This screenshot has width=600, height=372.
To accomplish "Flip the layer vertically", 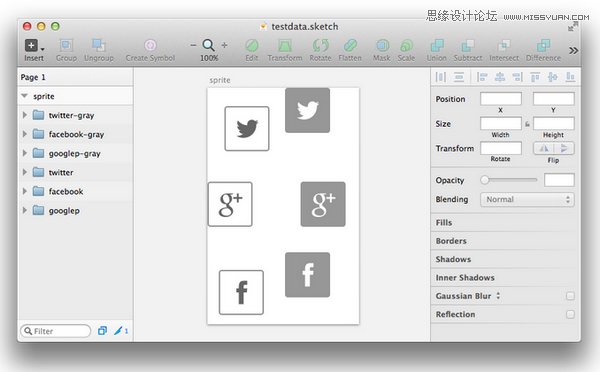I will pos(564,148).
